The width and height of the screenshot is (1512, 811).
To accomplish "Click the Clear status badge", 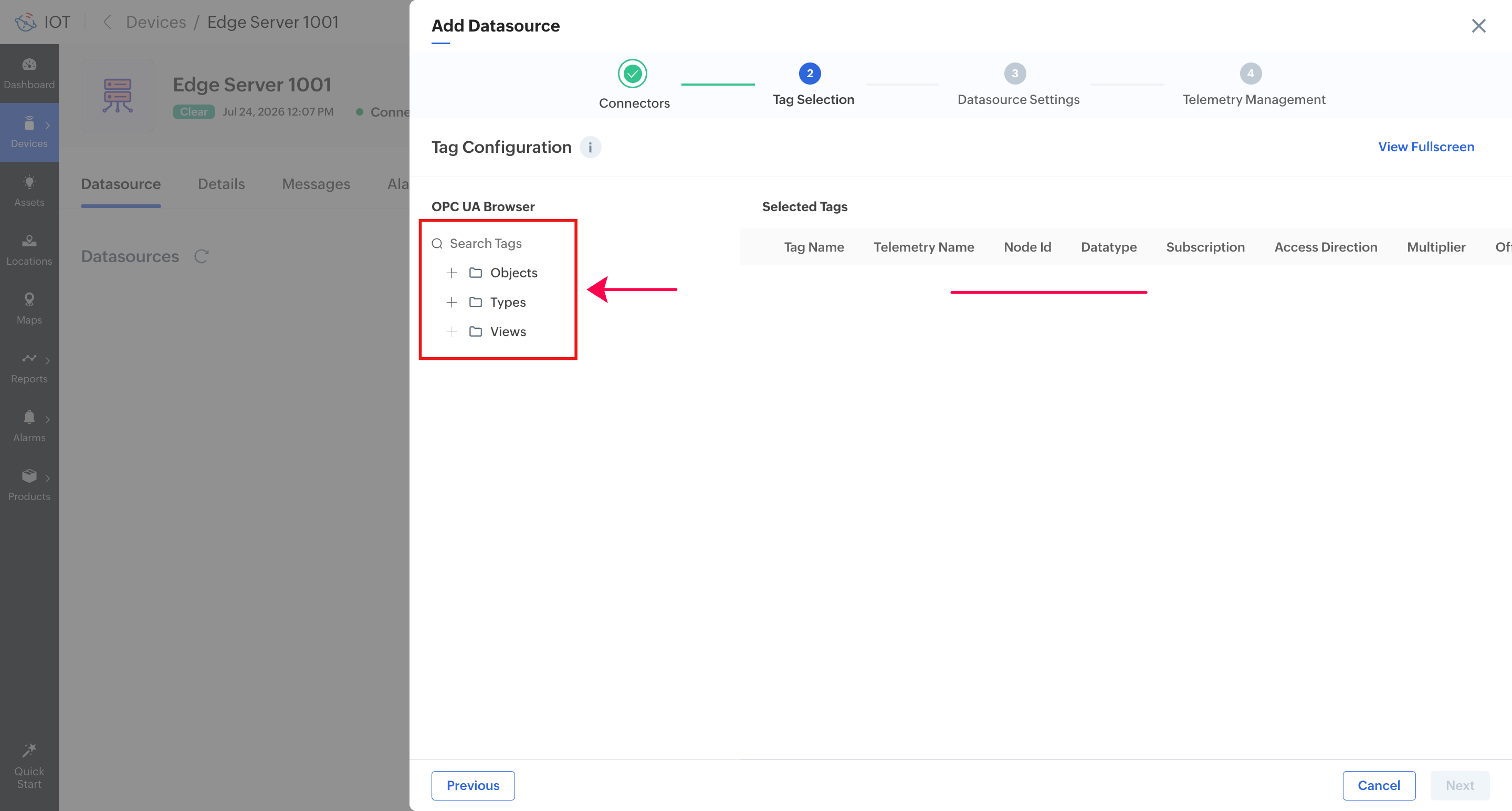I will (x=194, y=111).
